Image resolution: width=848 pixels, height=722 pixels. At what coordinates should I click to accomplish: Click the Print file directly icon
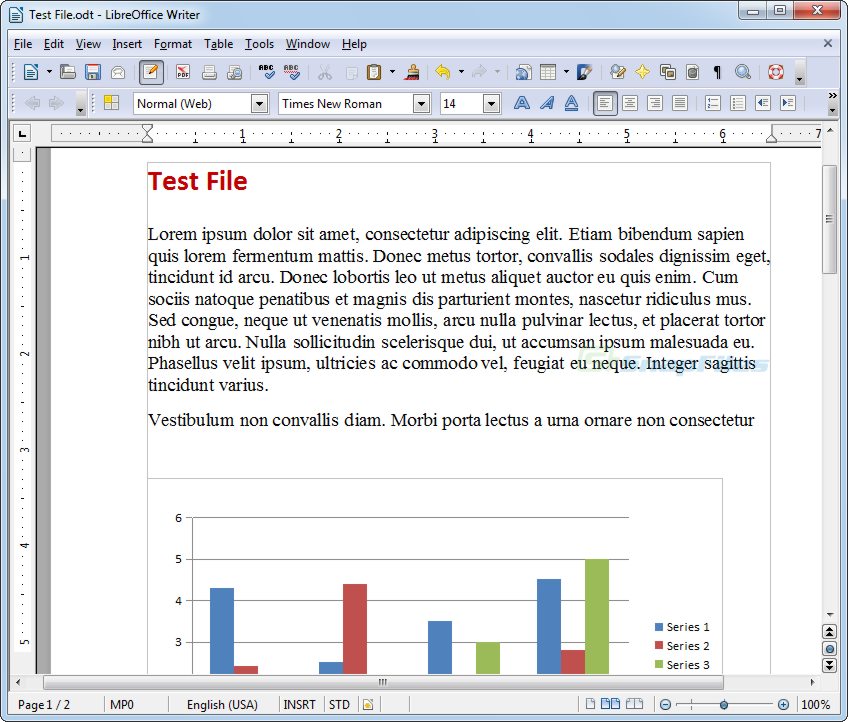210,72
